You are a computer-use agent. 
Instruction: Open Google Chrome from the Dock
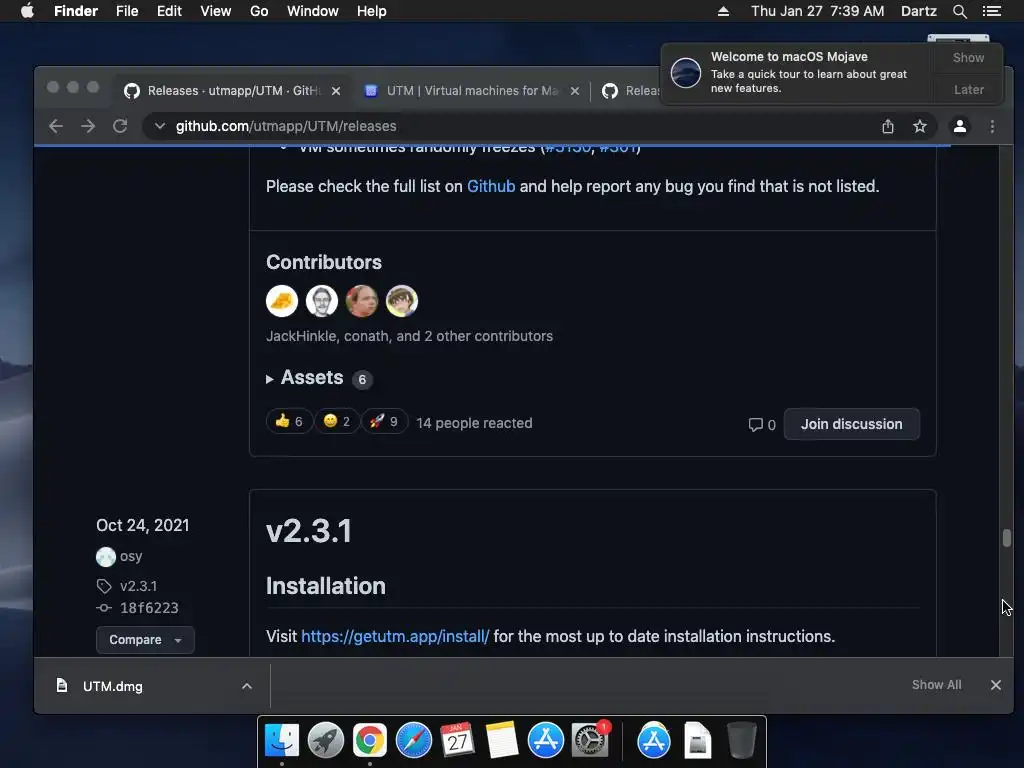(x=370, y=741)
